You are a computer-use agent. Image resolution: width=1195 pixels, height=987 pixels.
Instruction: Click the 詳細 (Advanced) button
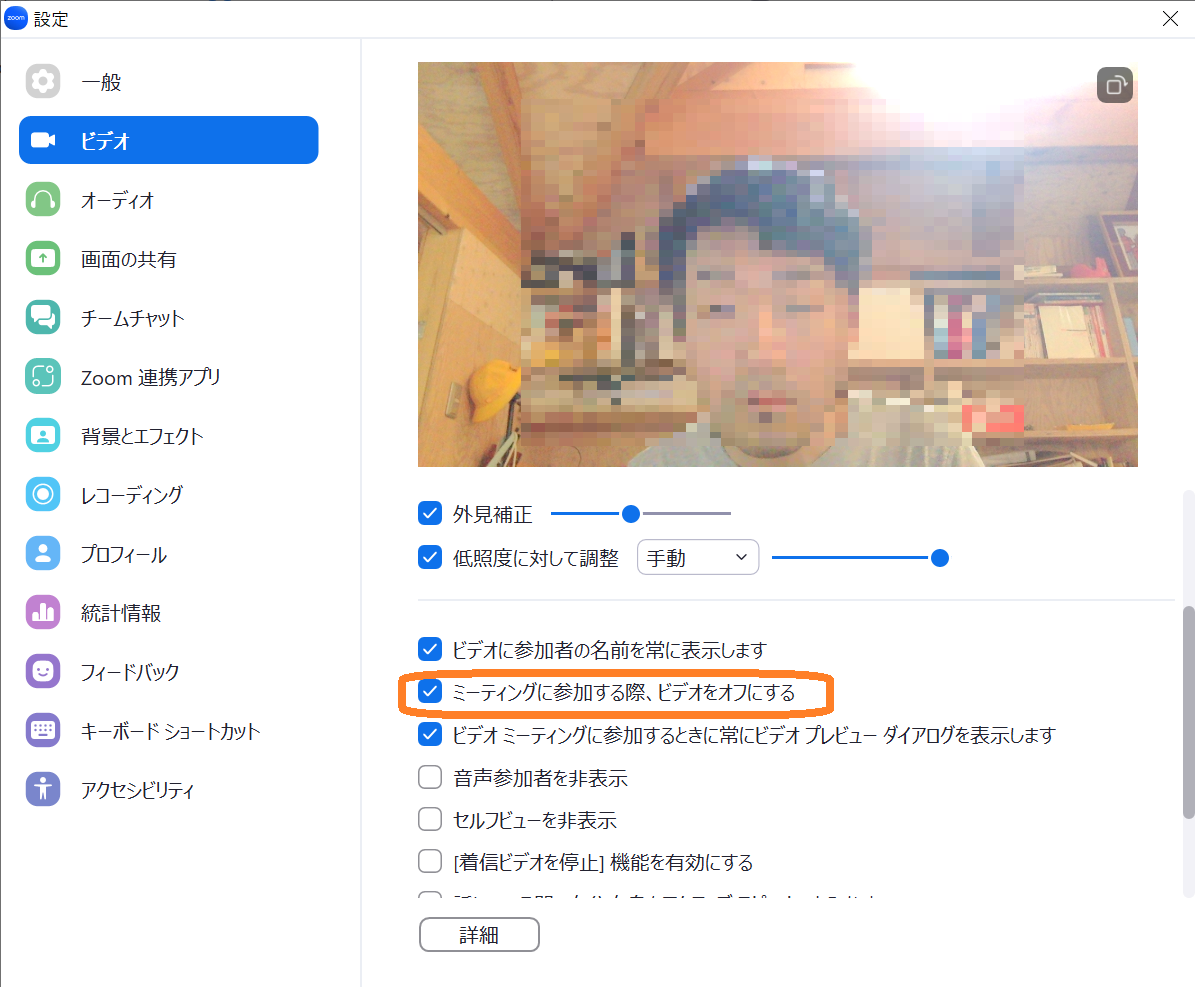479,935
